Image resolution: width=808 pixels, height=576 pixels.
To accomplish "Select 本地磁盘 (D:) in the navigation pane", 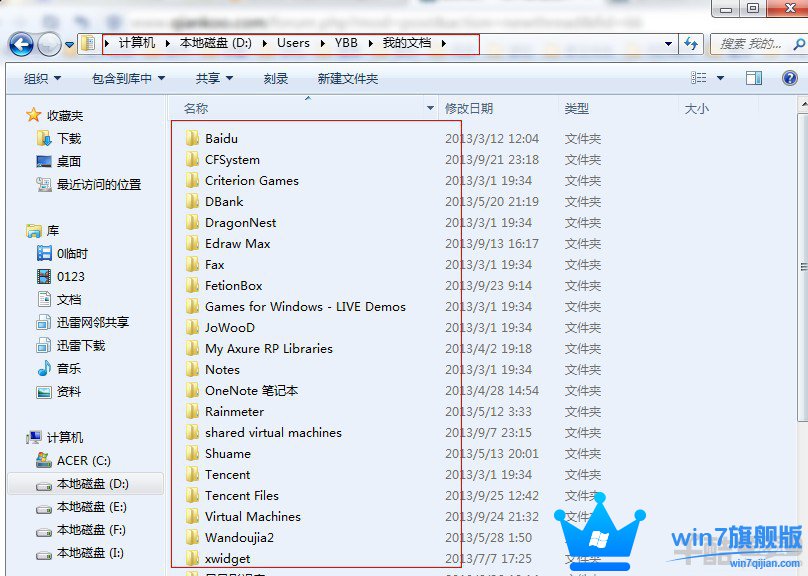I will coord(82,484).
